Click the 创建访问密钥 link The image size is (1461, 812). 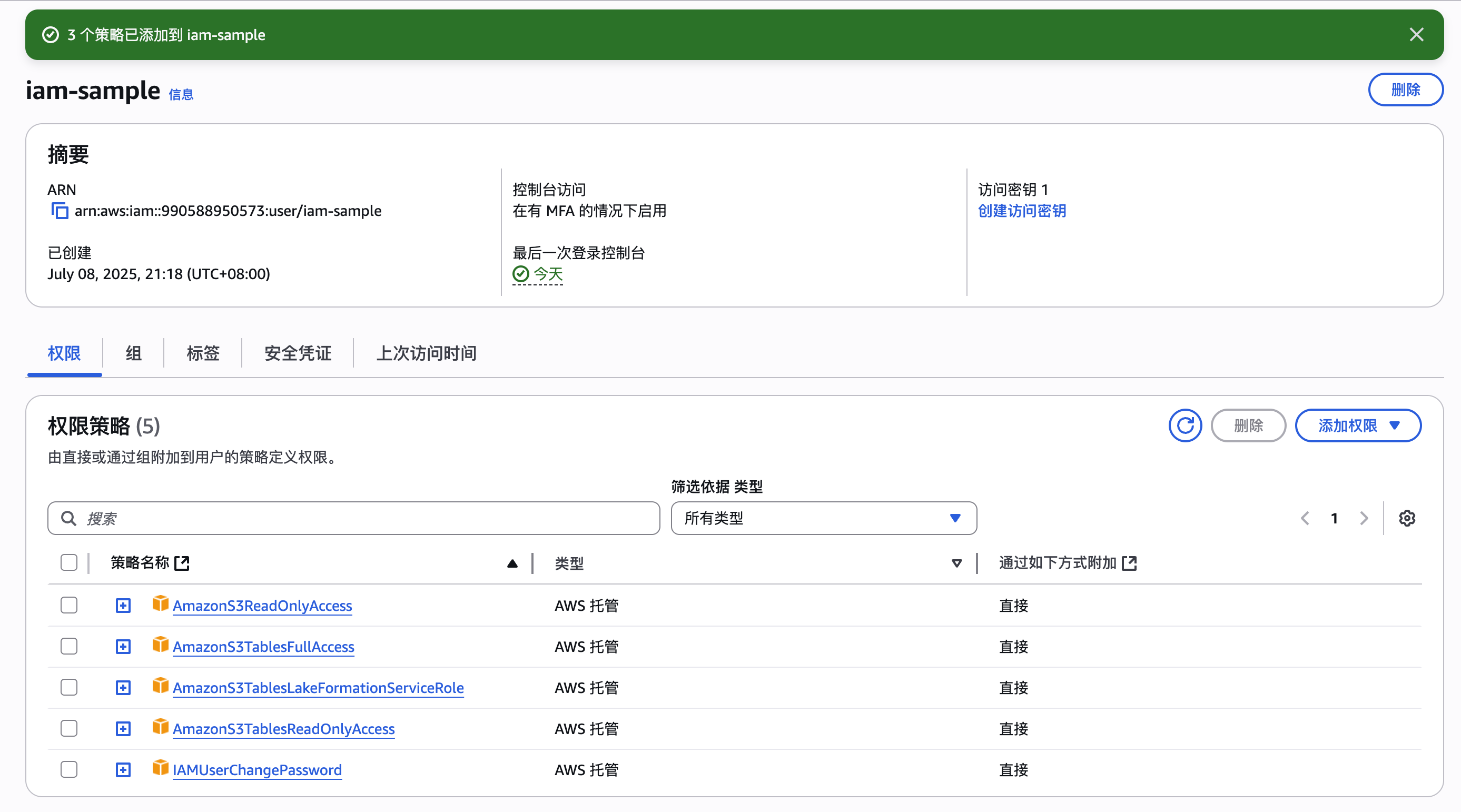click(1021, 211)
